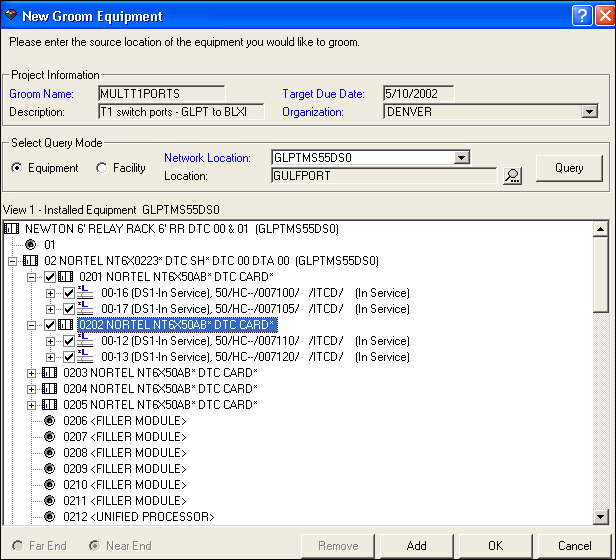
Task: Click the Organization link label
Action: (313, 112)
